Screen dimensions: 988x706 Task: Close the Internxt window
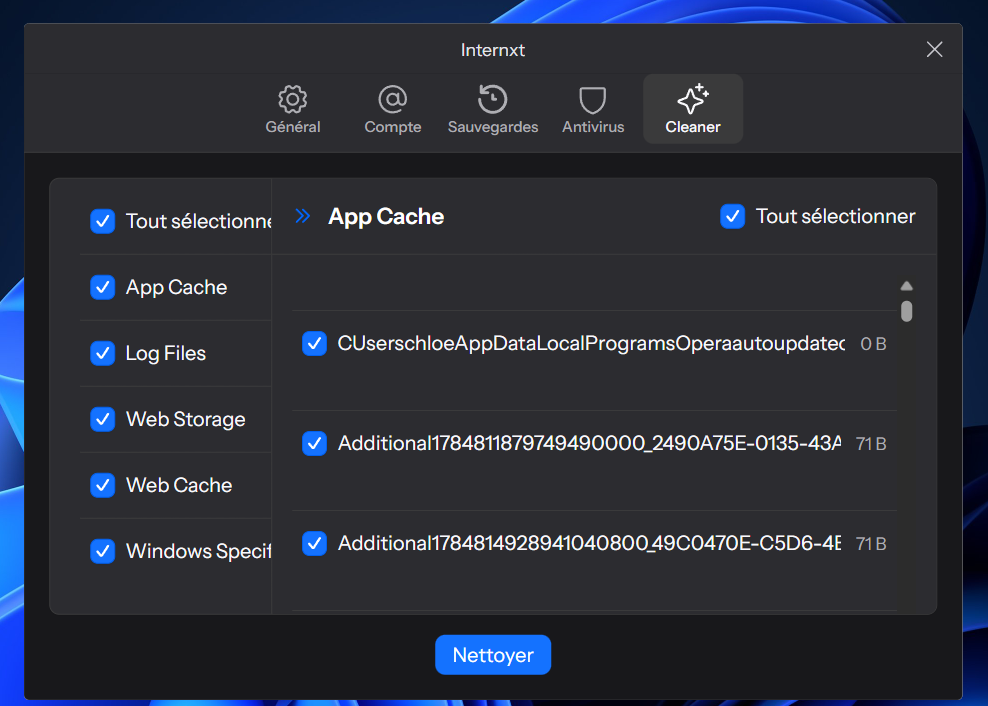[934, 49]
